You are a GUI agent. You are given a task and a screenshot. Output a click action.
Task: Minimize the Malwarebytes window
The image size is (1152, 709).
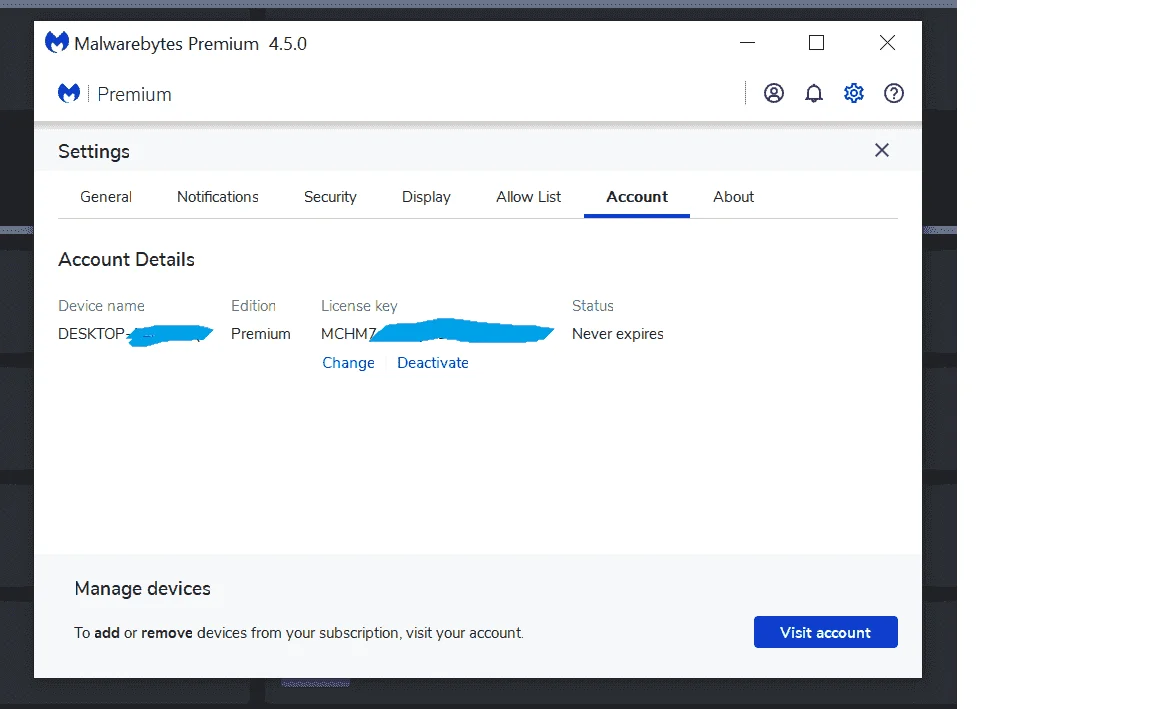tap(747, 43)
